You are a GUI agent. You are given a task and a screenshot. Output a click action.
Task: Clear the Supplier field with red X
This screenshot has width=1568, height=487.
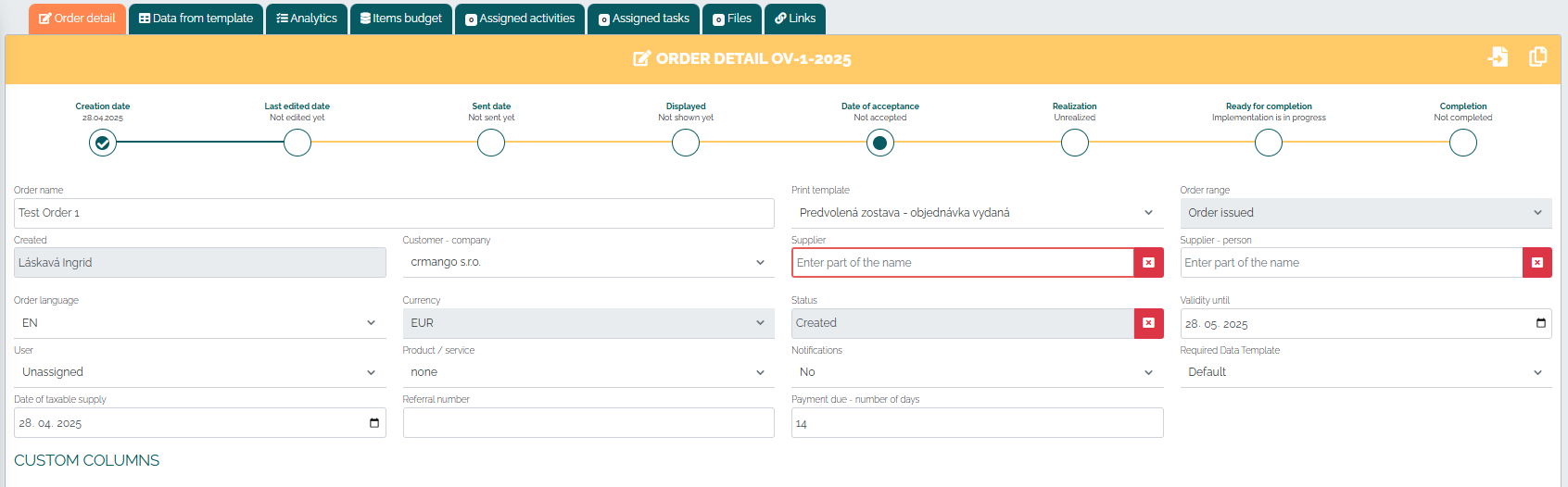(1148, 263)
